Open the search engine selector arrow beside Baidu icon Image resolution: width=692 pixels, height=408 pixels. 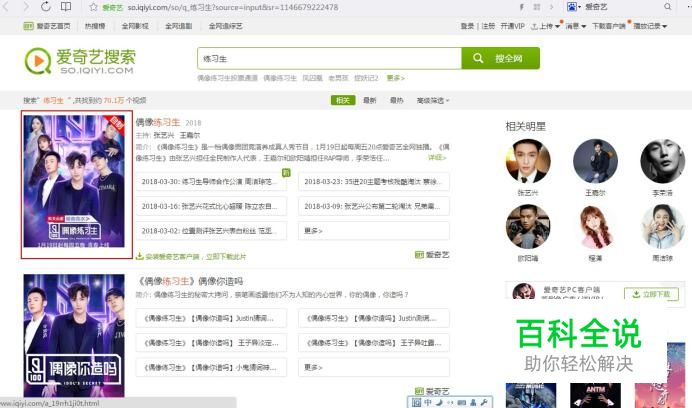[x=579, y=7]
